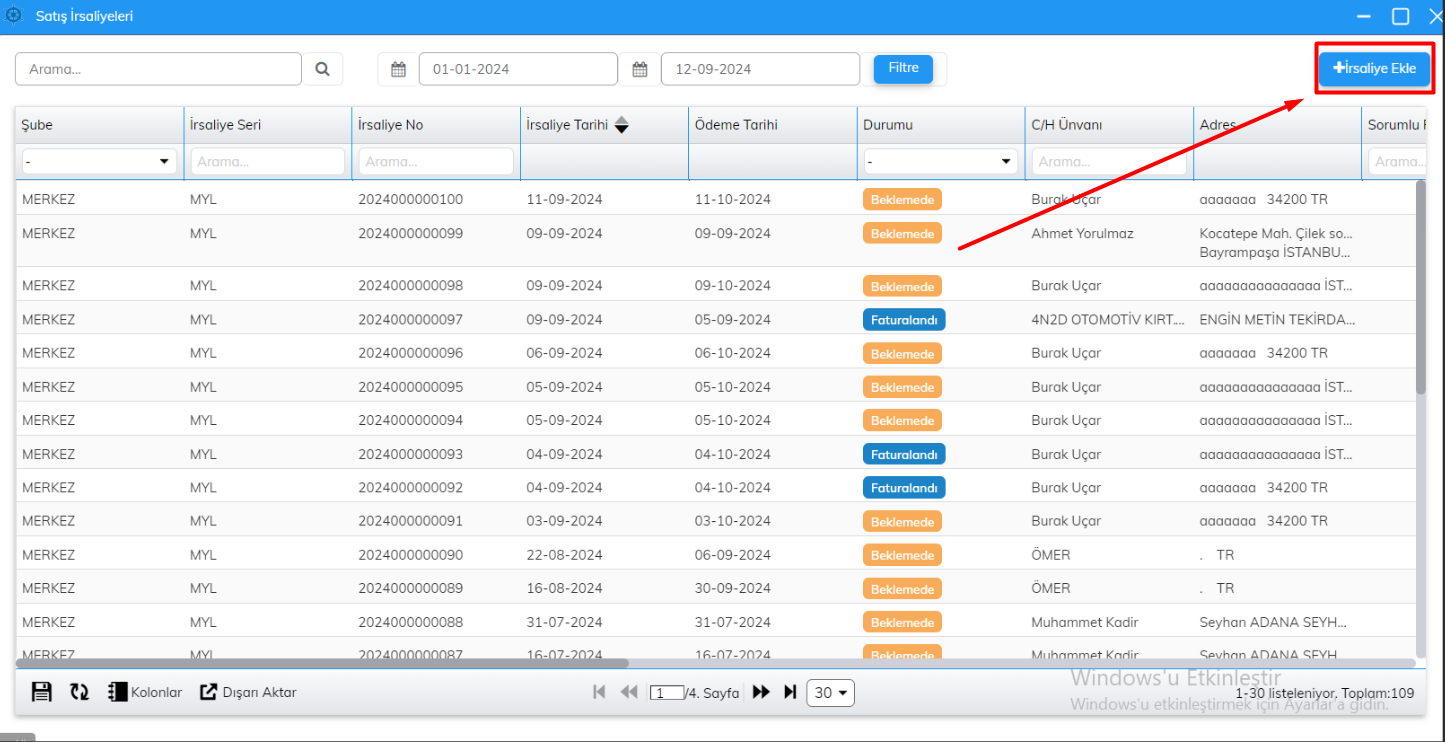
Task: Jump to the last page icon
Action: tap(790, 692)
